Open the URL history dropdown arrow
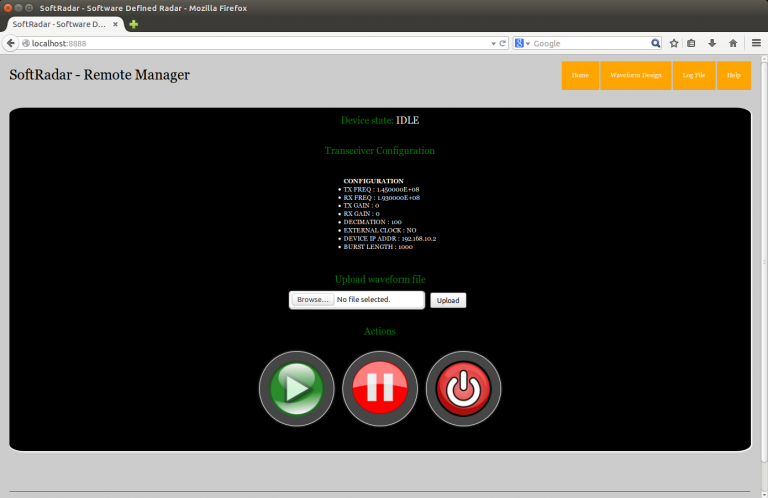Screen dimensions: 768x498 (491, 43)
